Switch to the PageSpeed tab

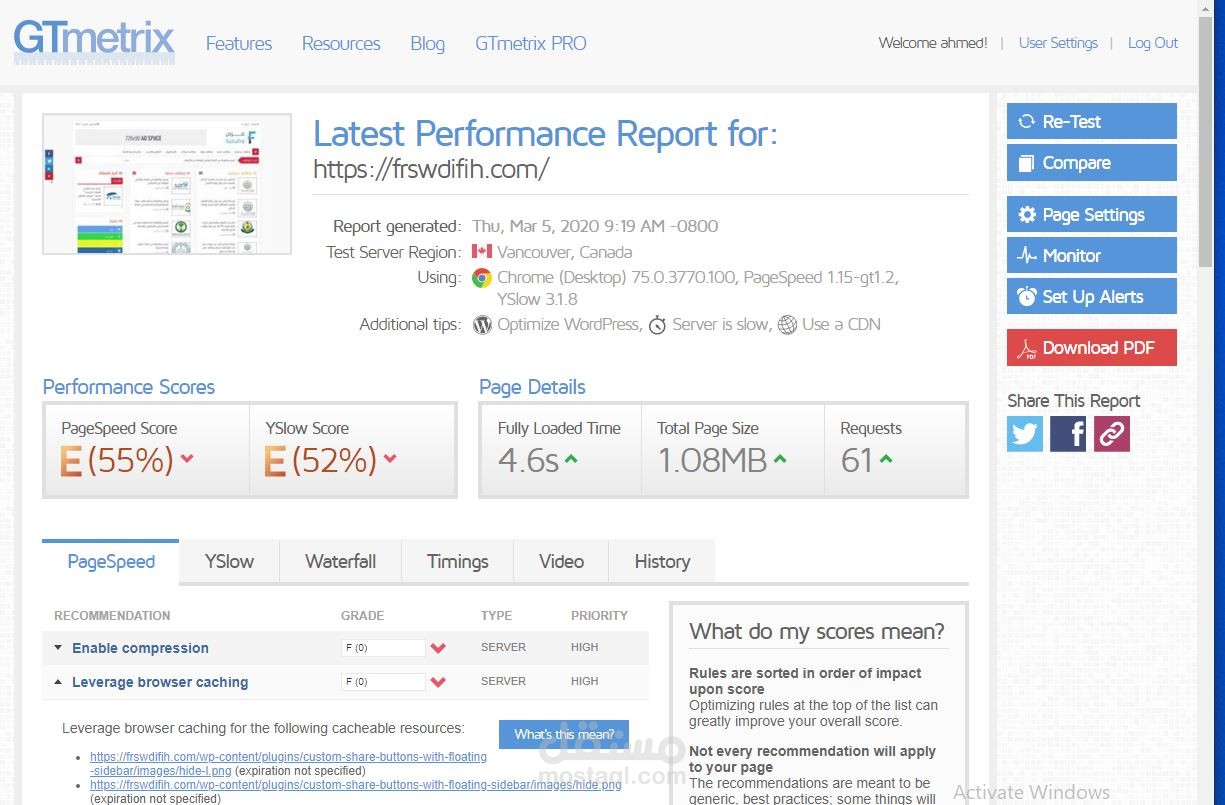(111, 562)
